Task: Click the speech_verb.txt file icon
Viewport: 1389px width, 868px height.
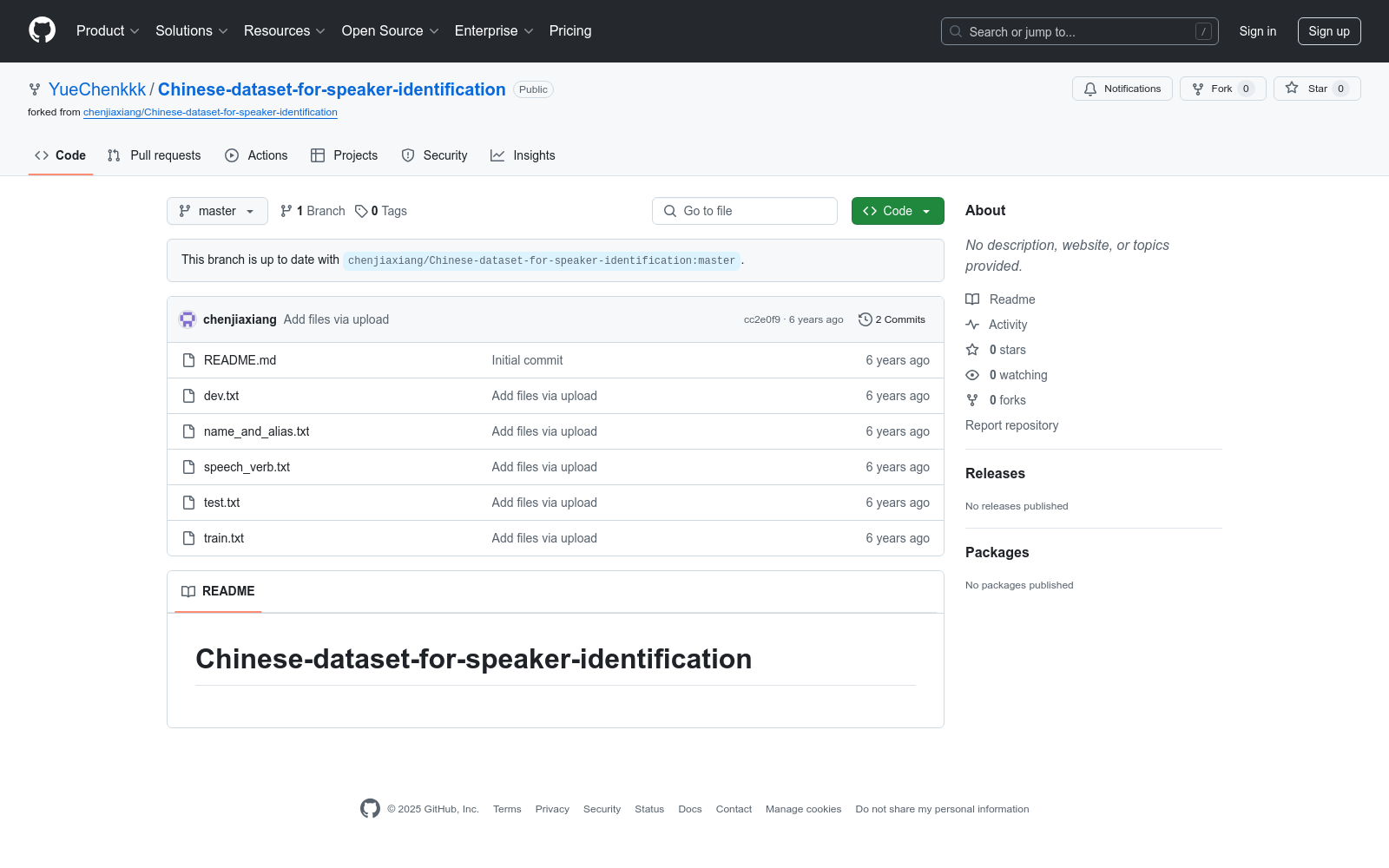Action: (x=188, y=467)
